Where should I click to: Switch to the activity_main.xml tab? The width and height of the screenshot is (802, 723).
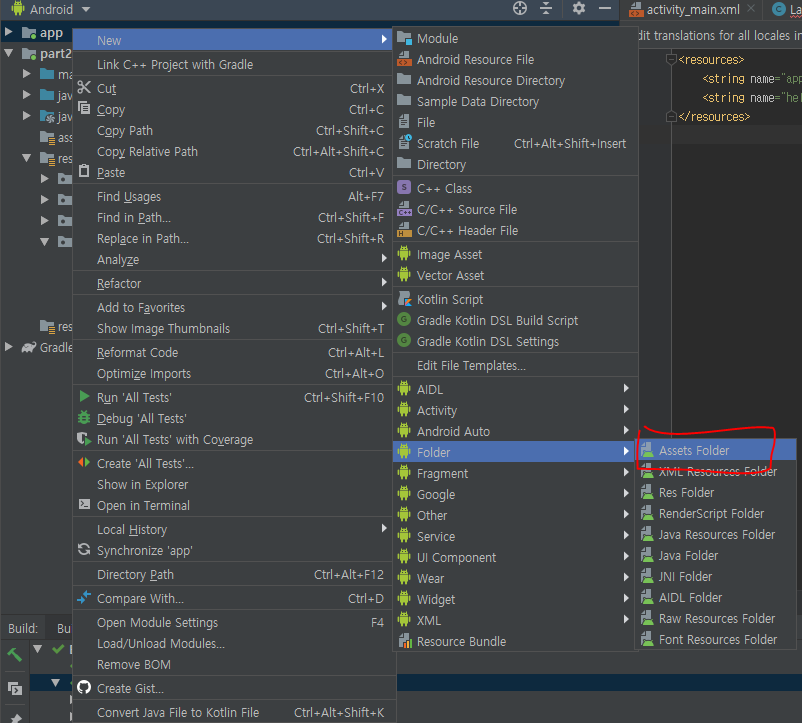pos(693,9)
